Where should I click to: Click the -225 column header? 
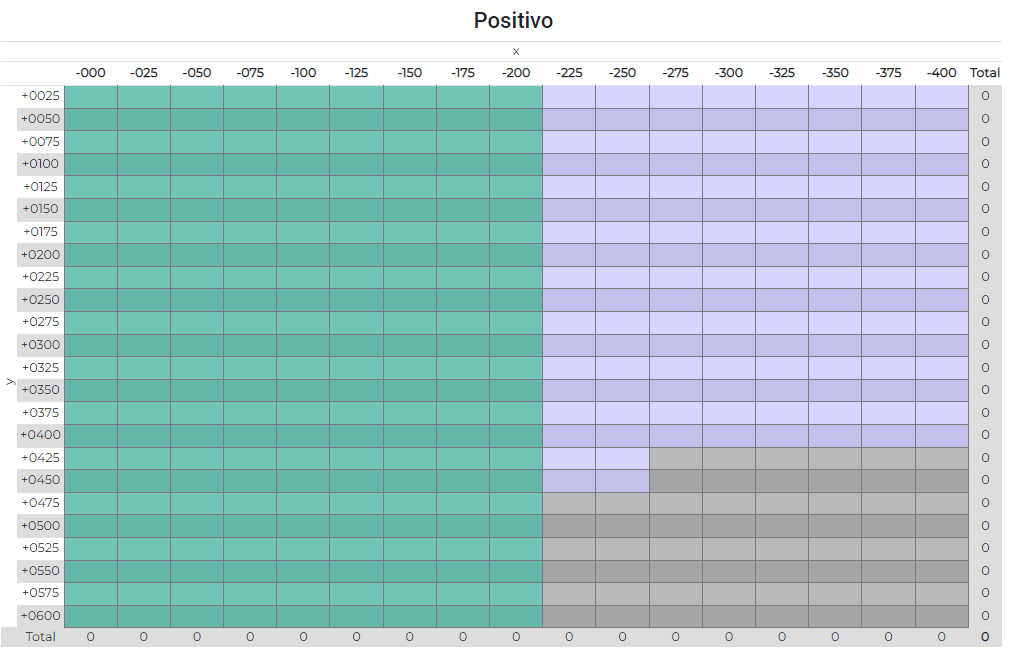pos(569,73)
